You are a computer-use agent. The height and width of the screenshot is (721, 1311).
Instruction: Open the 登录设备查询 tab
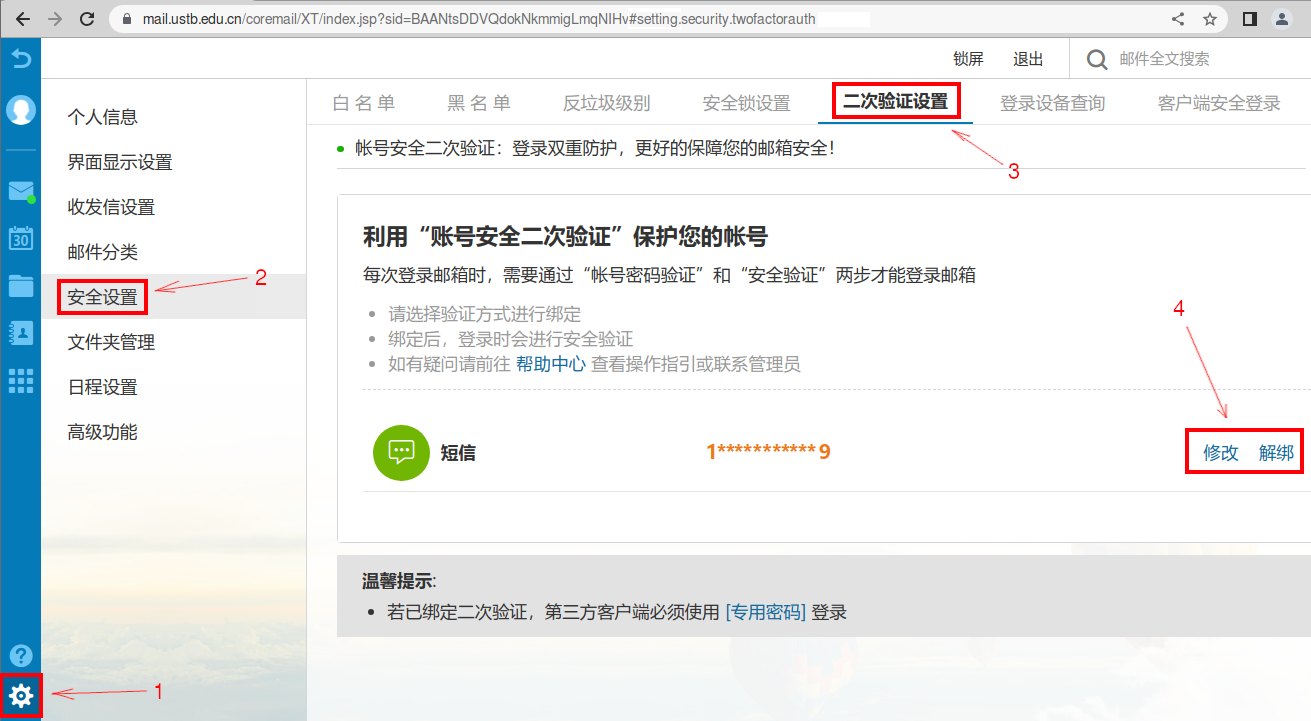pos(1052,103)
